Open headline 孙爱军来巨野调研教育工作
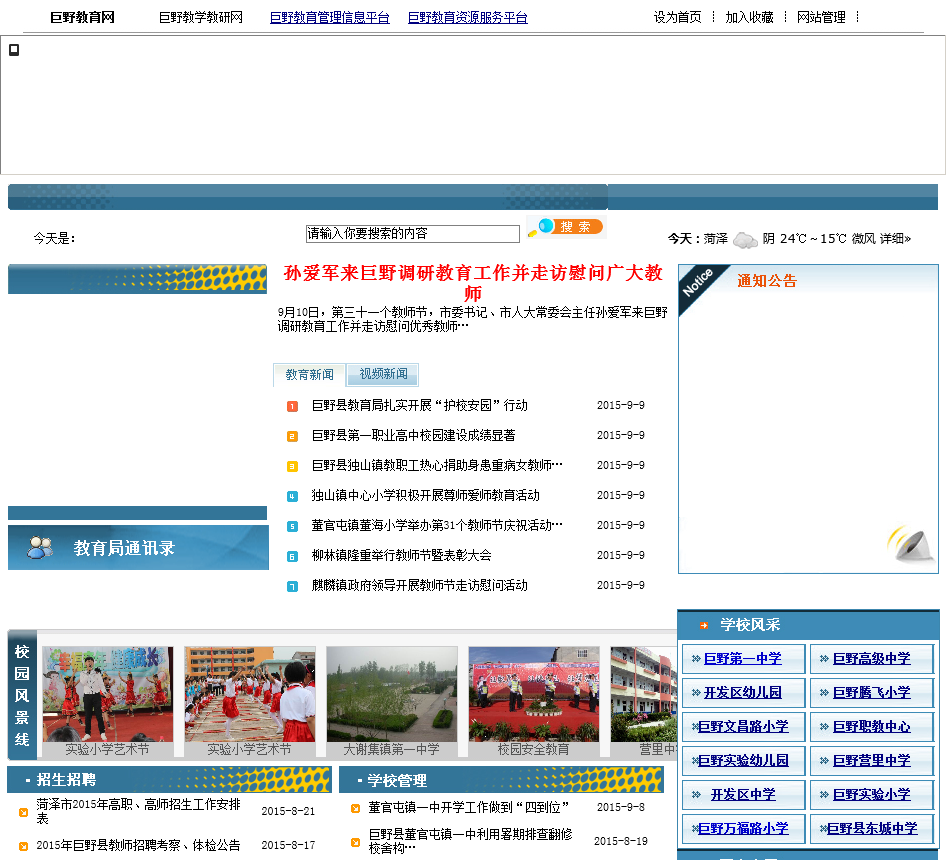 (x=473, y=283)
